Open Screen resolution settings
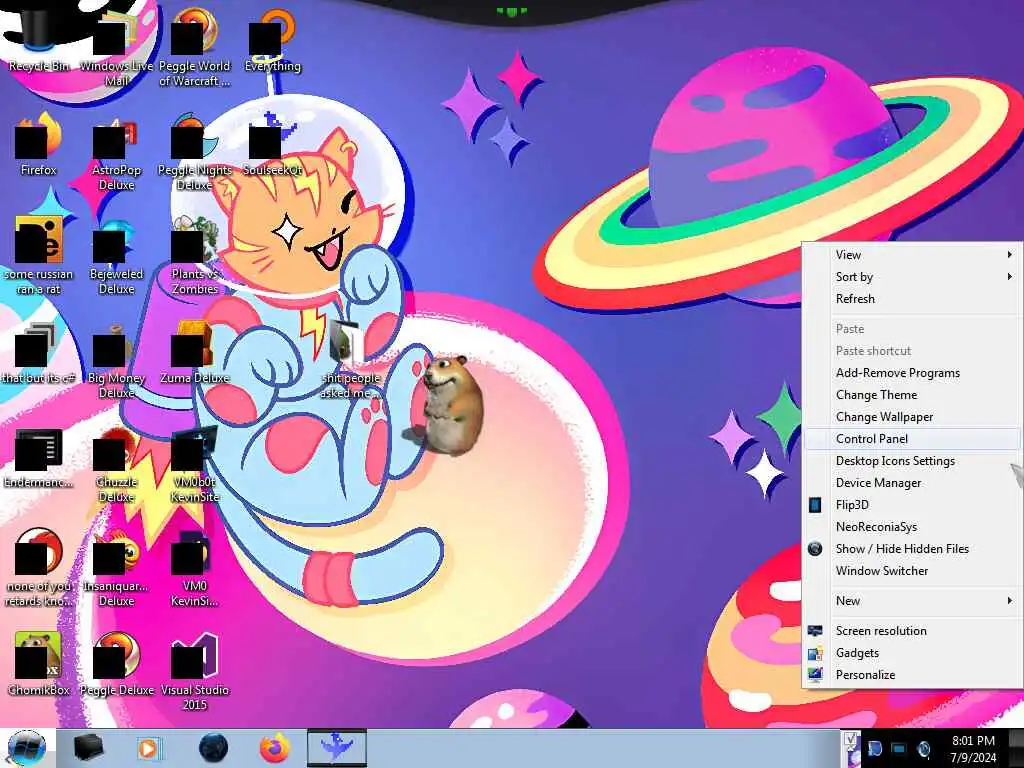 (x=912, y=631)
